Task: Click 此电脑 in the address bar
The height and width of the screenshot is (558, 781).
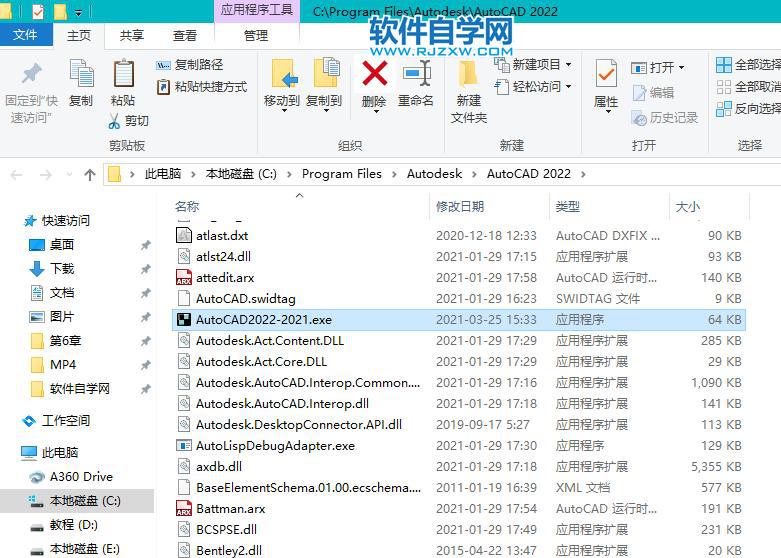Action: (x=163, y=174)
